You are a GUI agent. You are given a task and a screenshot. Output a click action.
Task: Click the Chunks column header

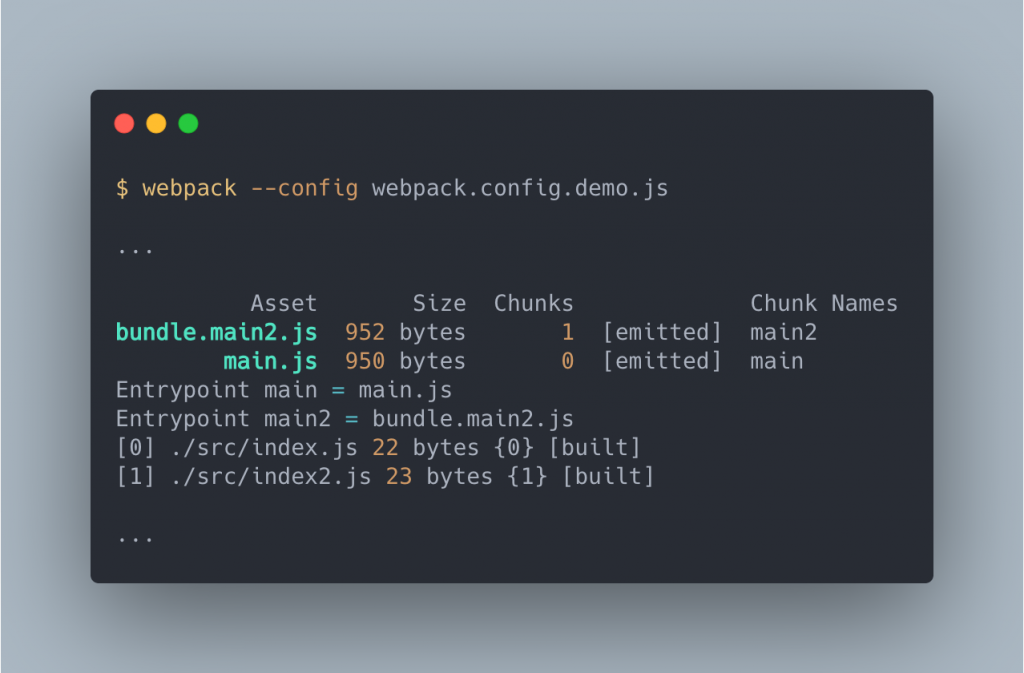tap(534, 304)
